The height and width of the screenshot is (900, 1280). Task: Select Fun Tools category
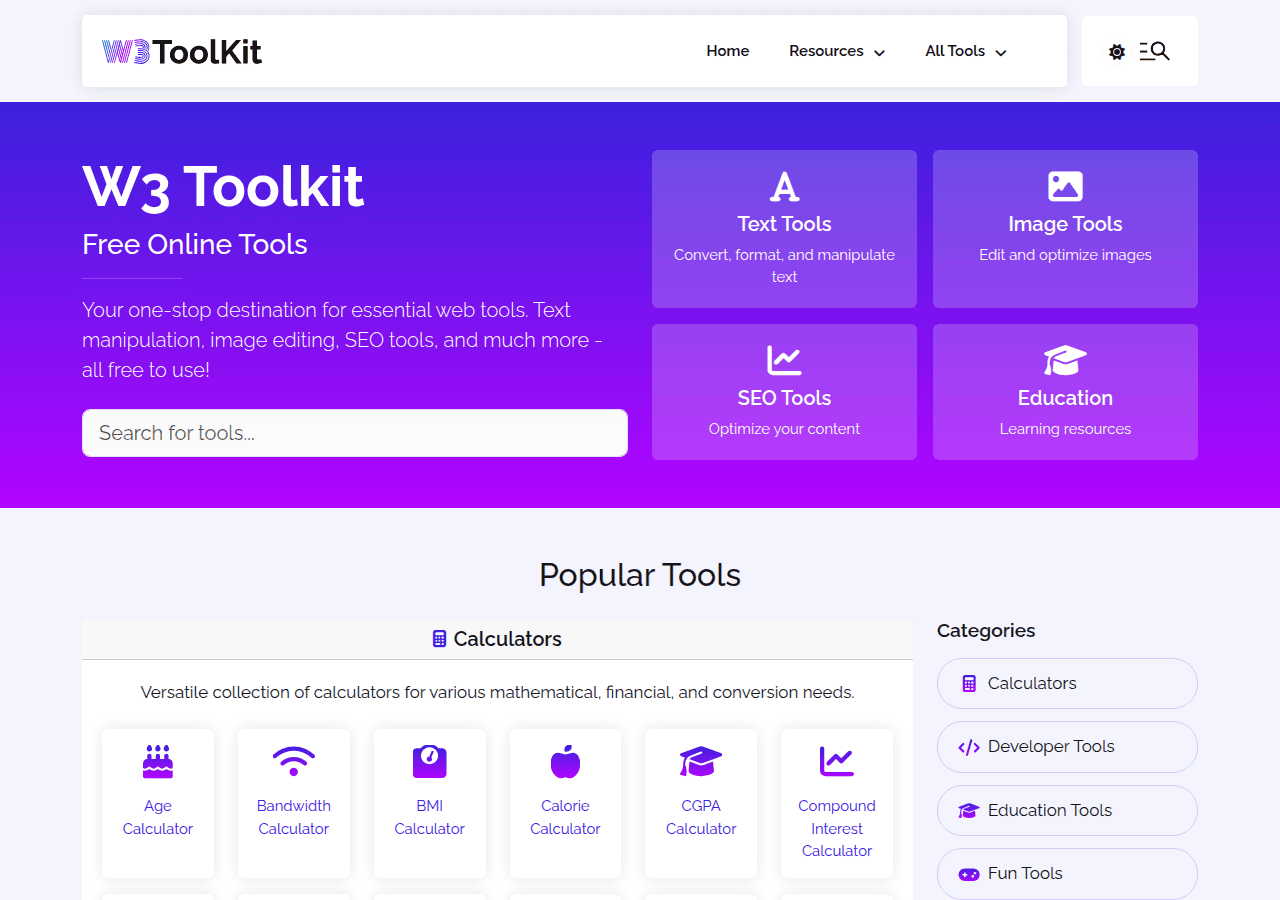1067,873
